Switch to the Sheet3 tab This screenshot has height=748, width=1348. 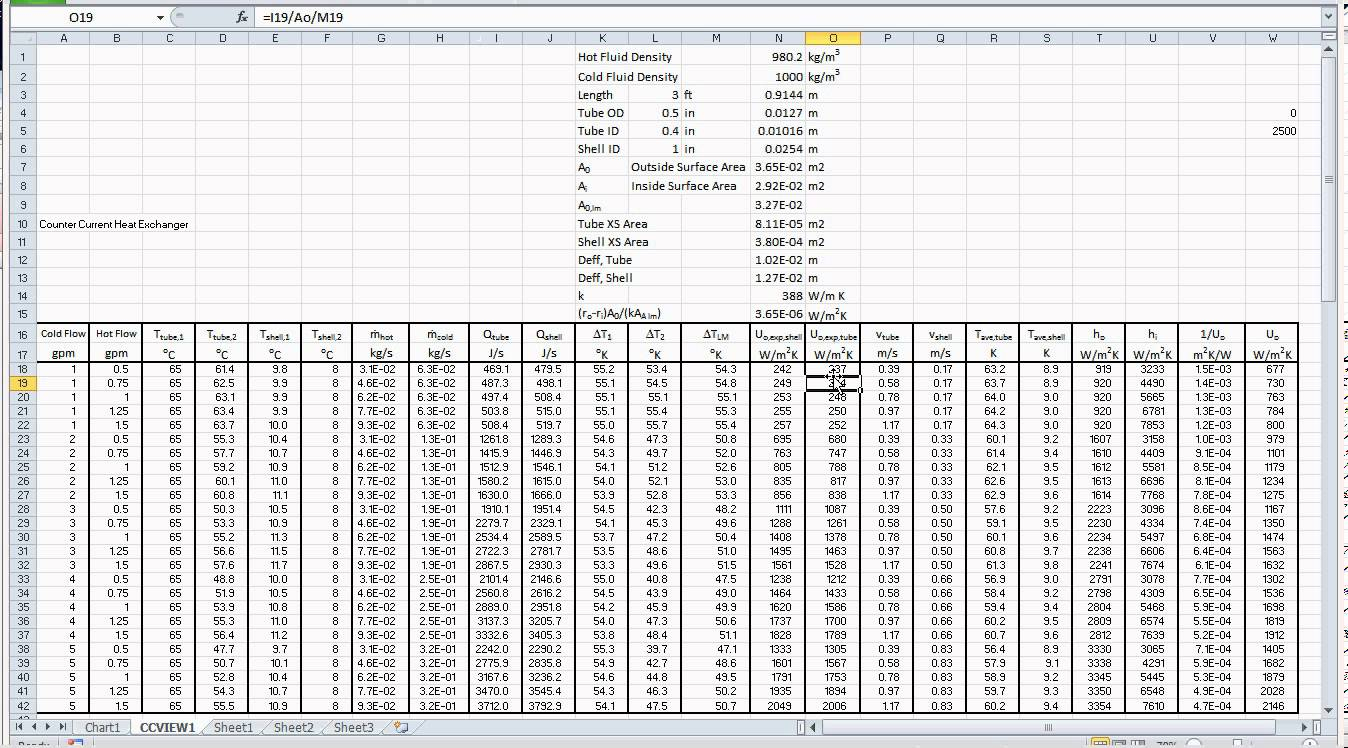click(x=352, y=728)
